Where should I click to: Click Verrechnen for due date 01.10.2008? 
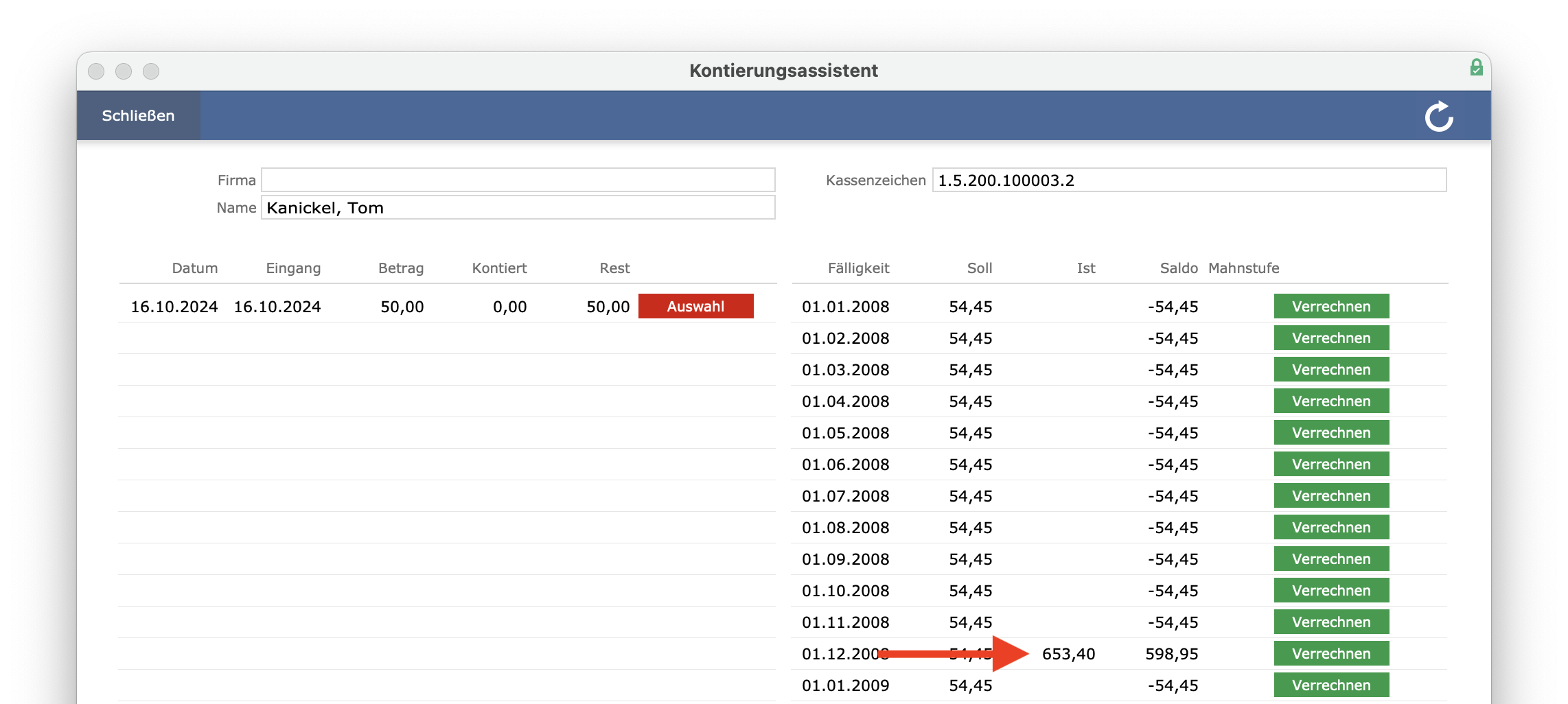pos(1331,590)
